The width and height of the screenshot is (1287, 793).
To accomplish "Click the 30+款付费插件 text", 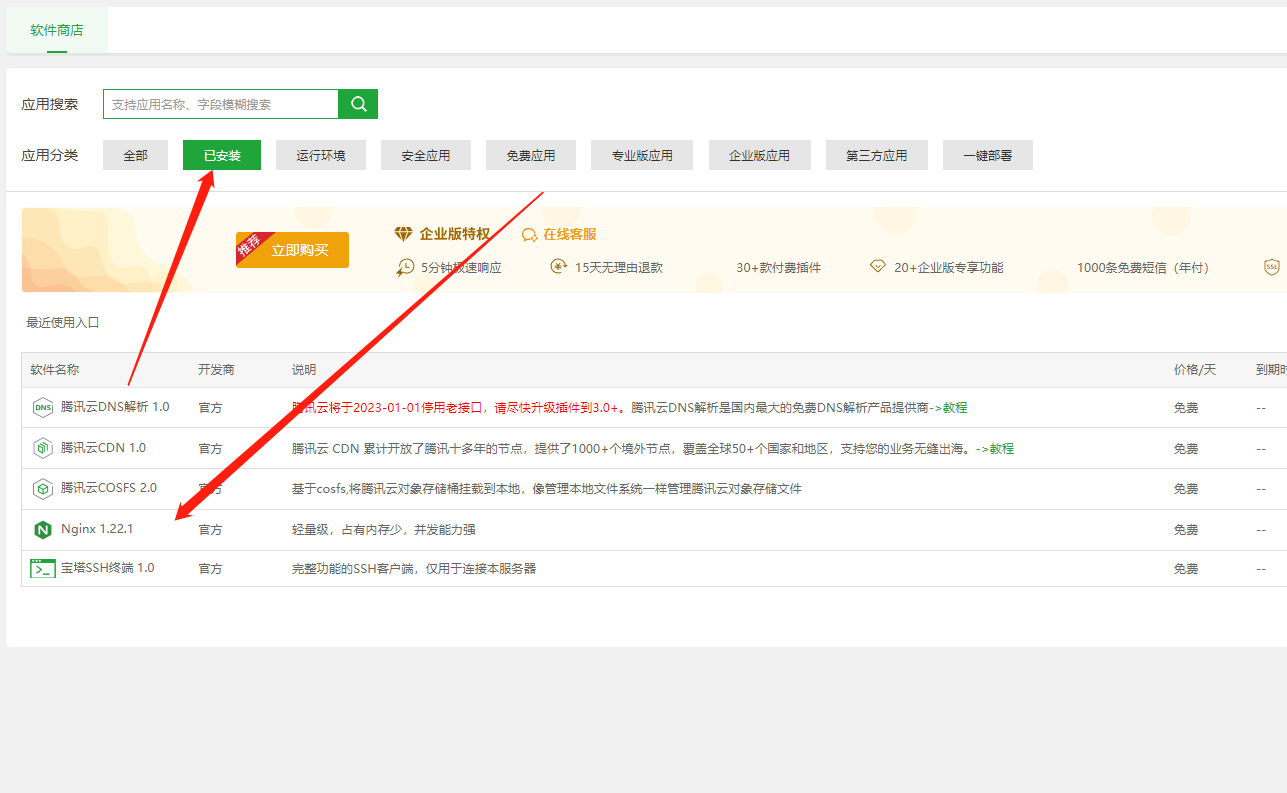I will tap(778, 268).
